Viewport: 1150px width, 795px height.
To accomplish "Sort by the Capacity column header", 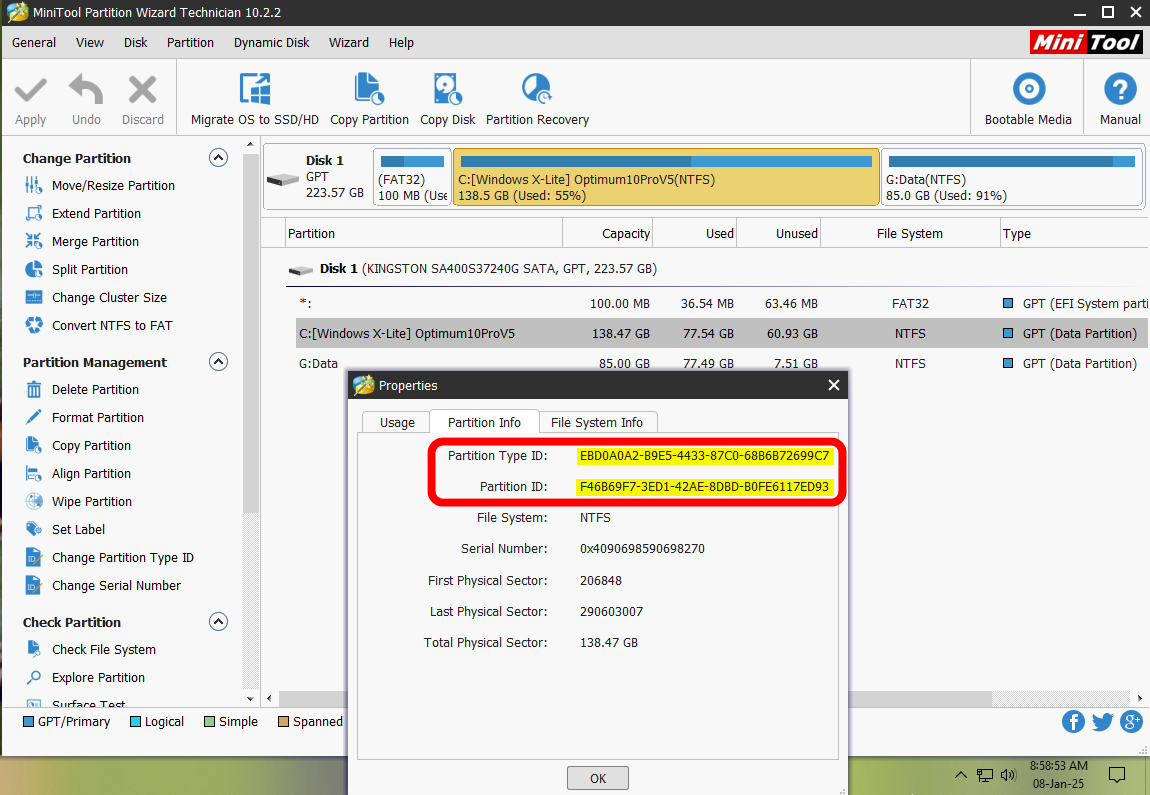I will point(607,233).
